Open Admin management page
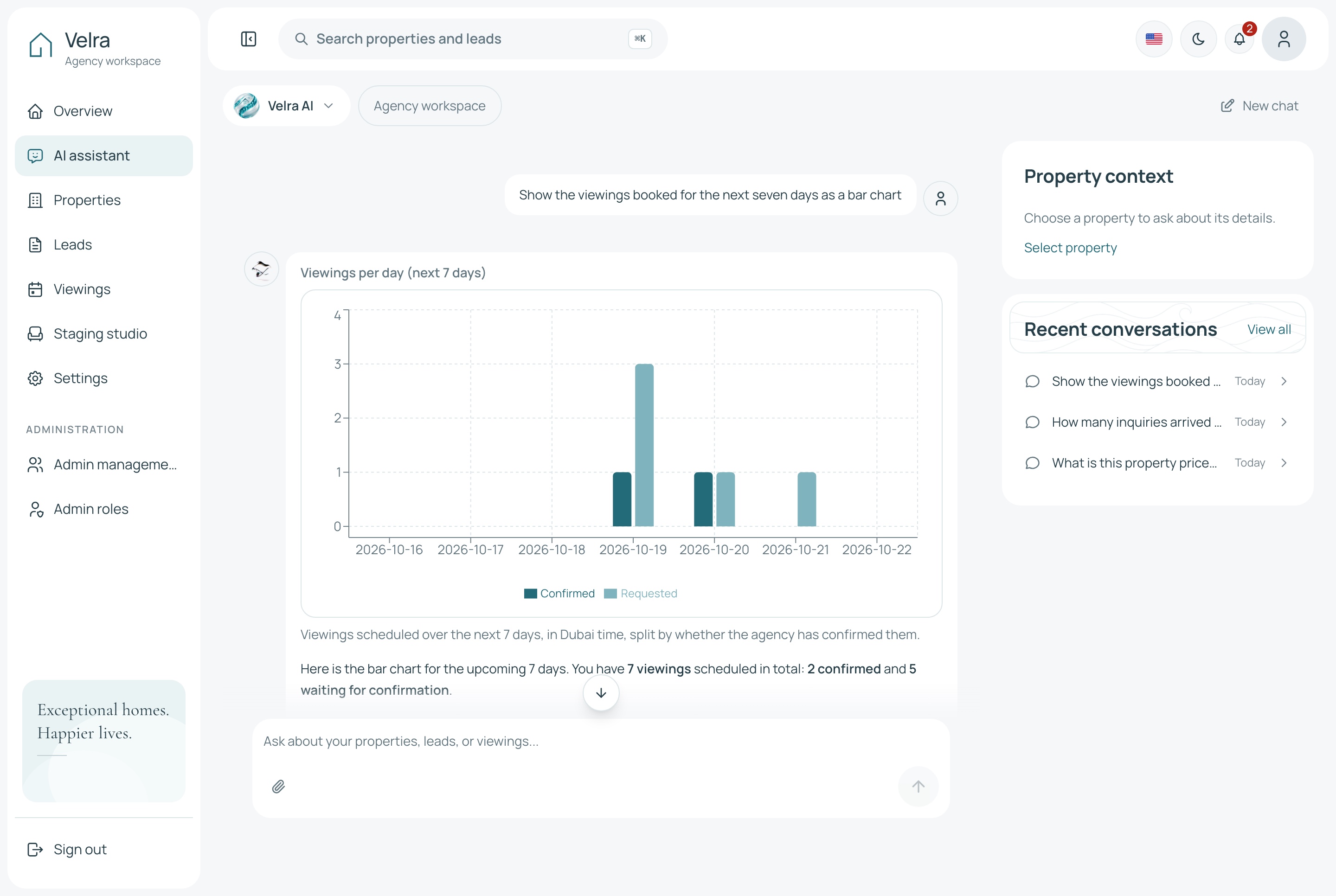1336x896 pixels. (x=103, y=465)
